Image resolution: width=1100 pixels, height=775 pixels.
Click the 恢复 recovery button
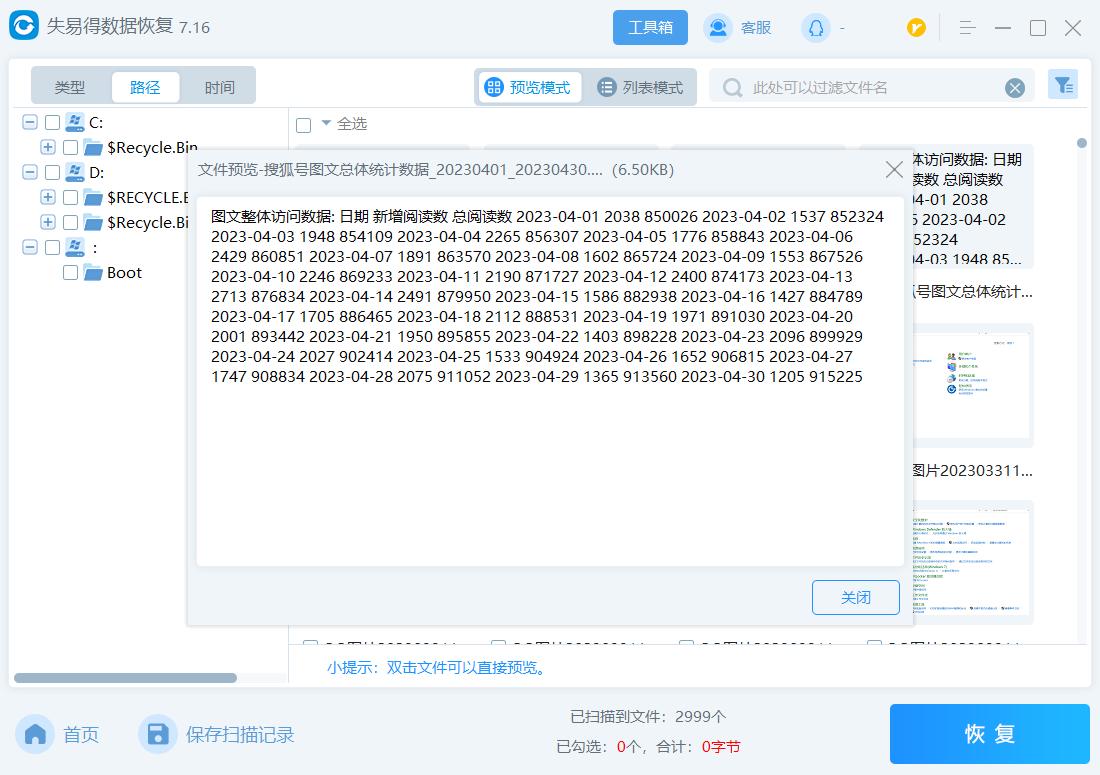(x=989, y=733)
